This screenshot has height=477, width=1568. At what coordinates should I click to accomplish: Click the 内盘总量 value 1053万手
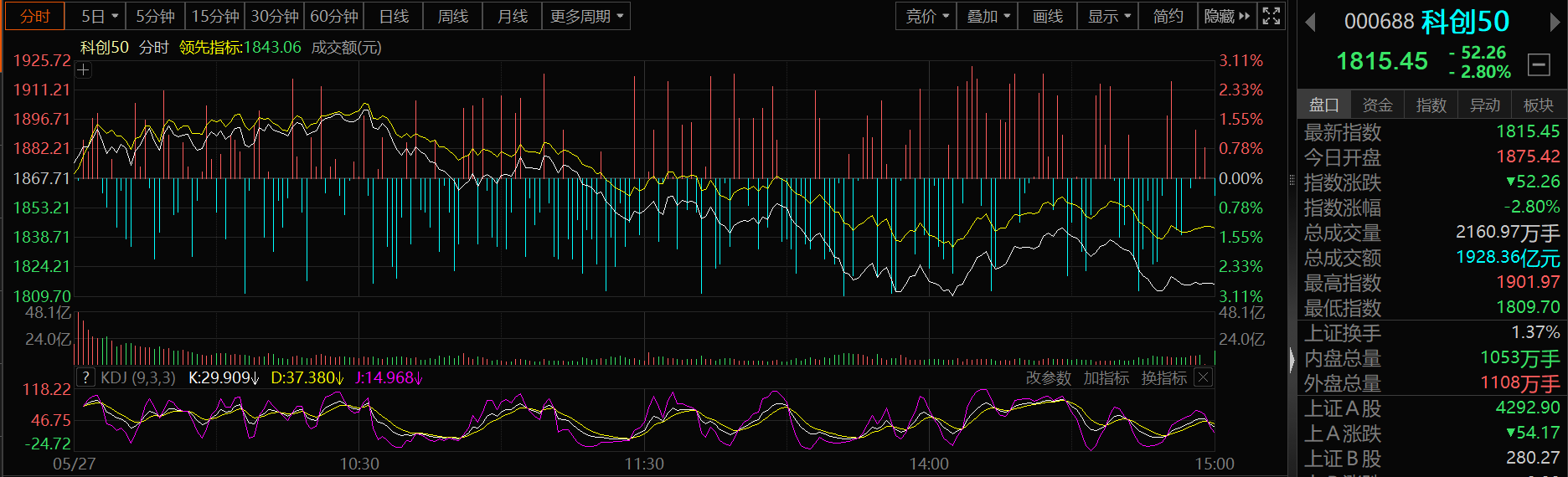[x=1520, y=357]
